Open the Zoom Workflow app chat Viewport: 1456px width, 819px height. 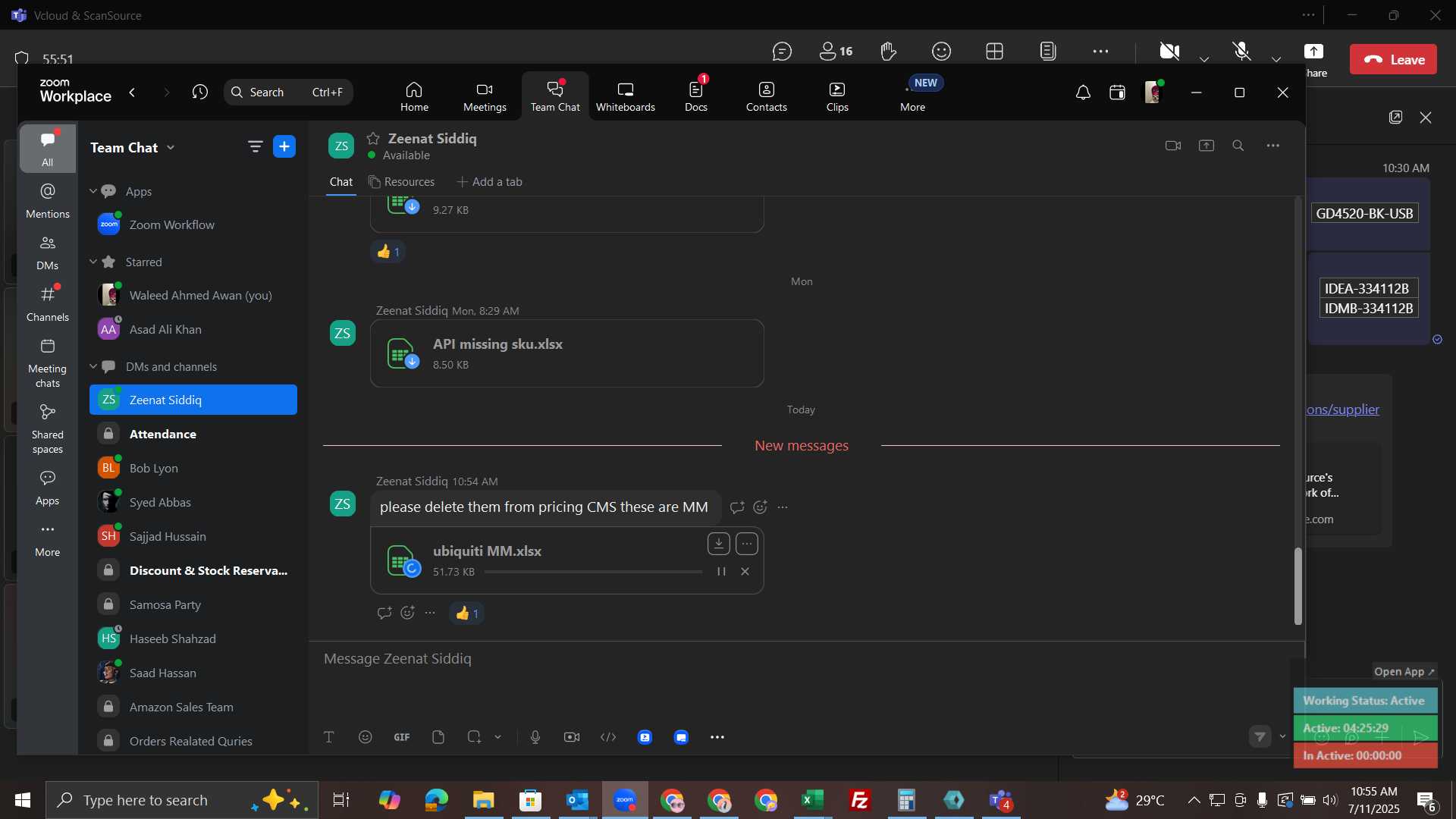[x=193, y=224]
